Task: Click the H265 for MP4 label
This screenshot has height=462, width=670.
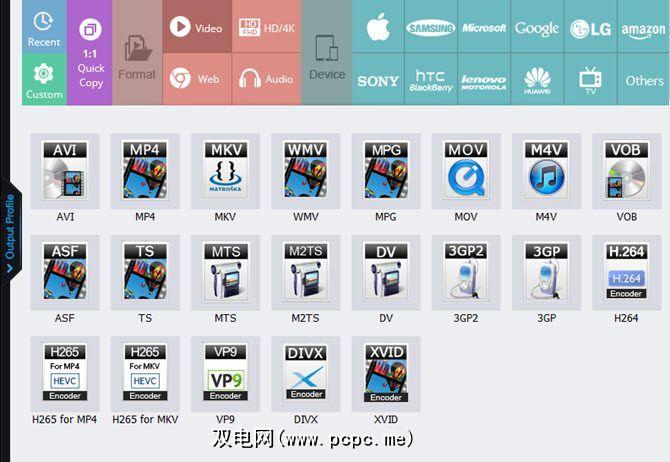Action: click(65, 419)
